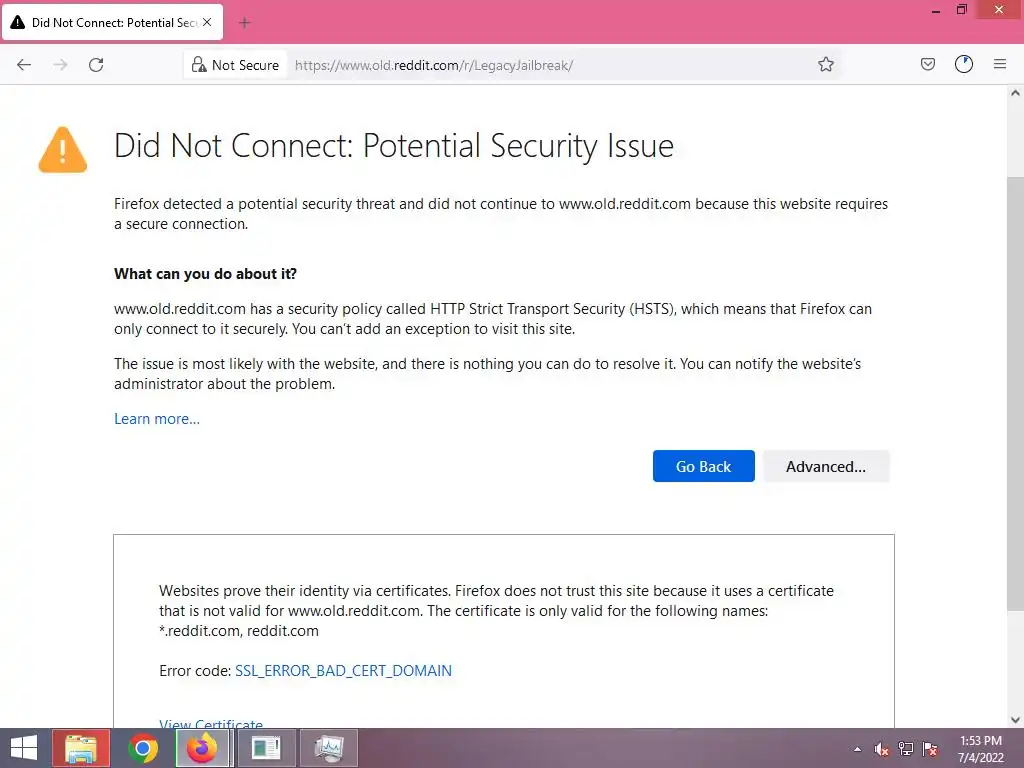Image resolution: width=1024 pixels, height=768 pixels.
Task: Click the vertical scrollbar thumb
Action: coord(1015,394)
